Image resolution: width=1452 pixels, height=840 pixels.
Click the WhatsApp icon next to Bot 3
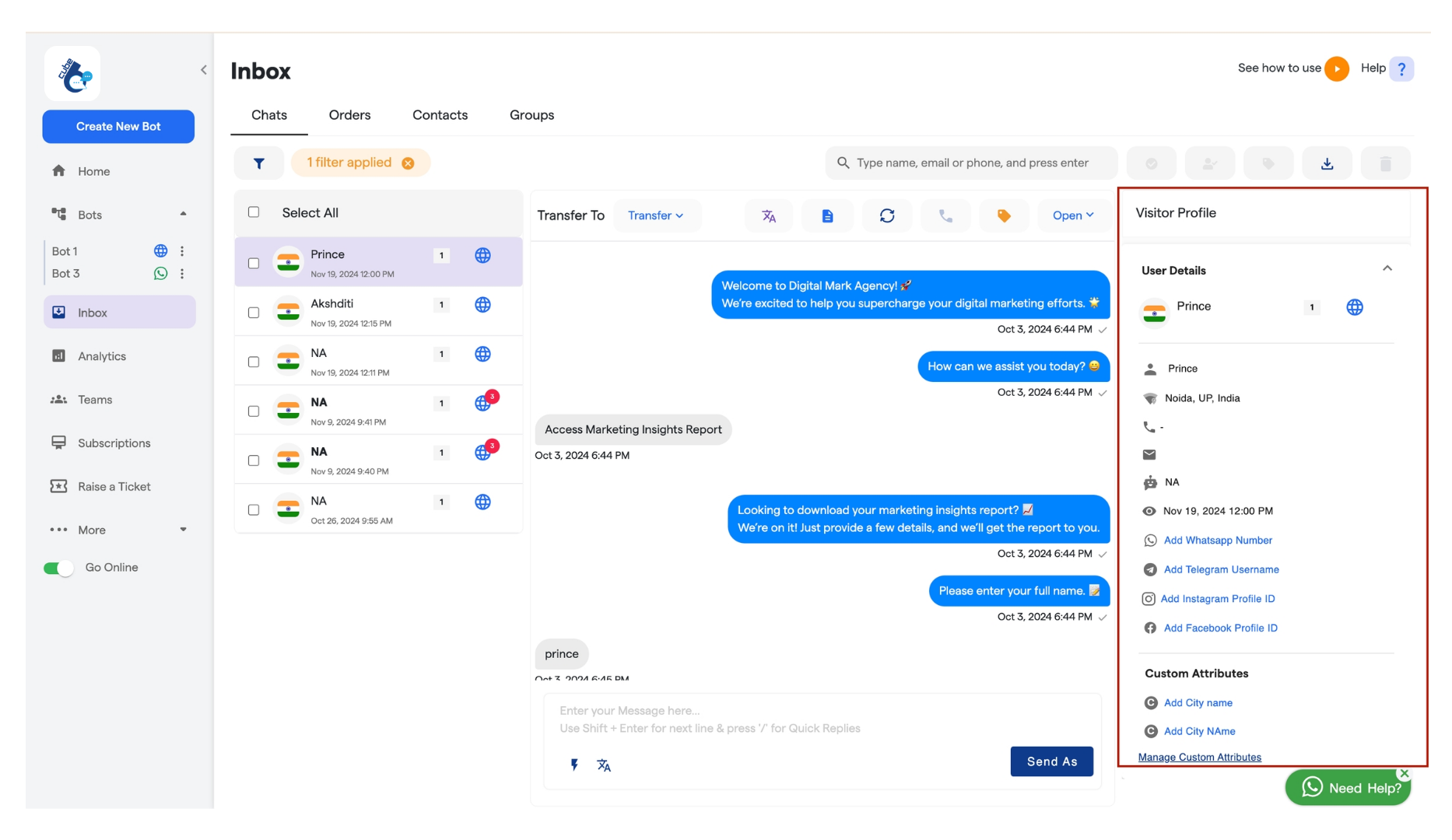160,274
